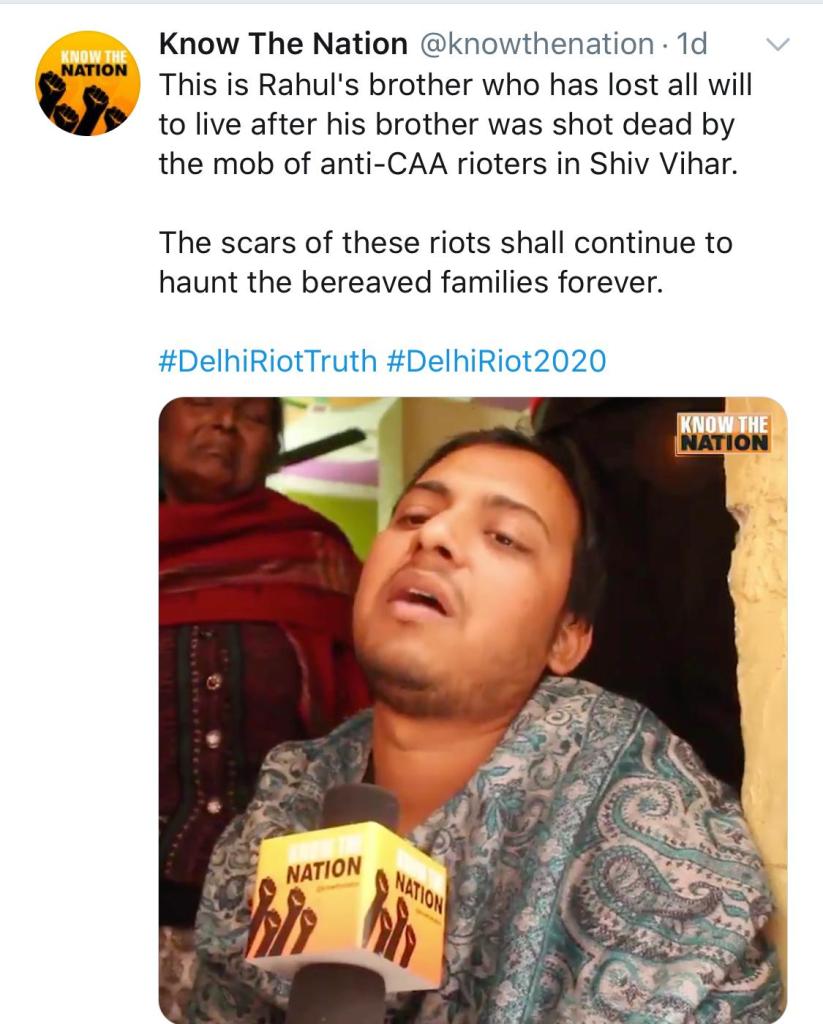Click the "Know The Nation" account name
This screenshot has height=1024, width=823.
[283, 44]
